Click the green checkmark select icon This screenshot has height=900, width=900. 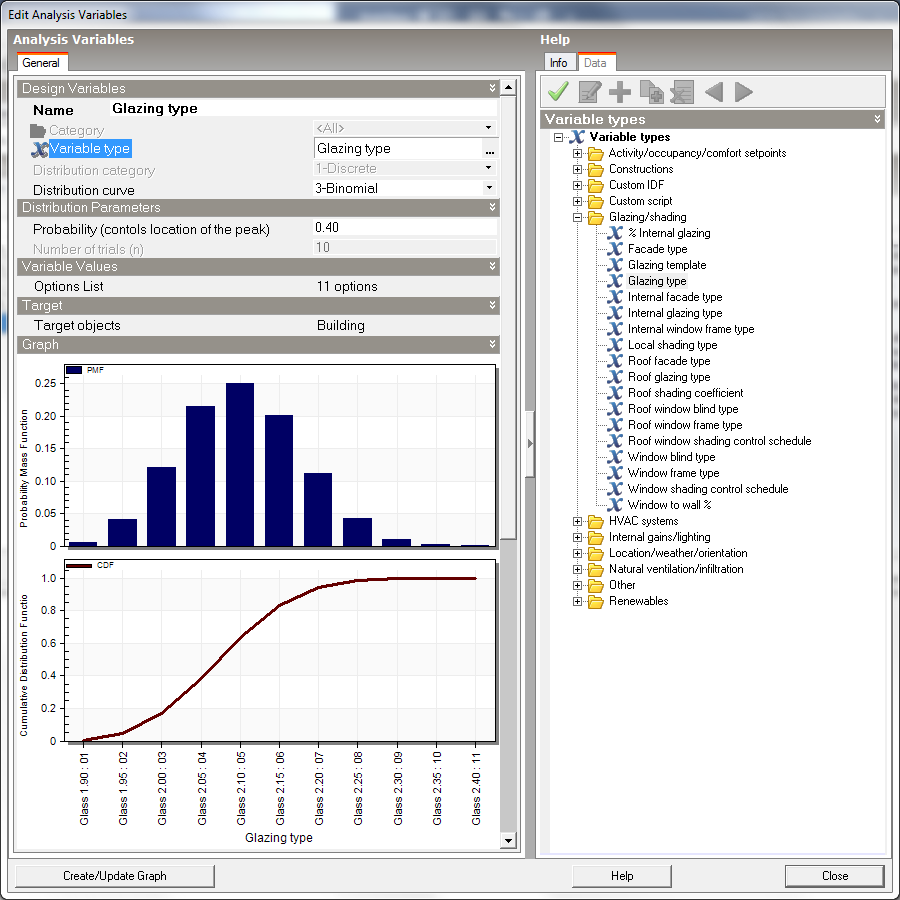558,92
